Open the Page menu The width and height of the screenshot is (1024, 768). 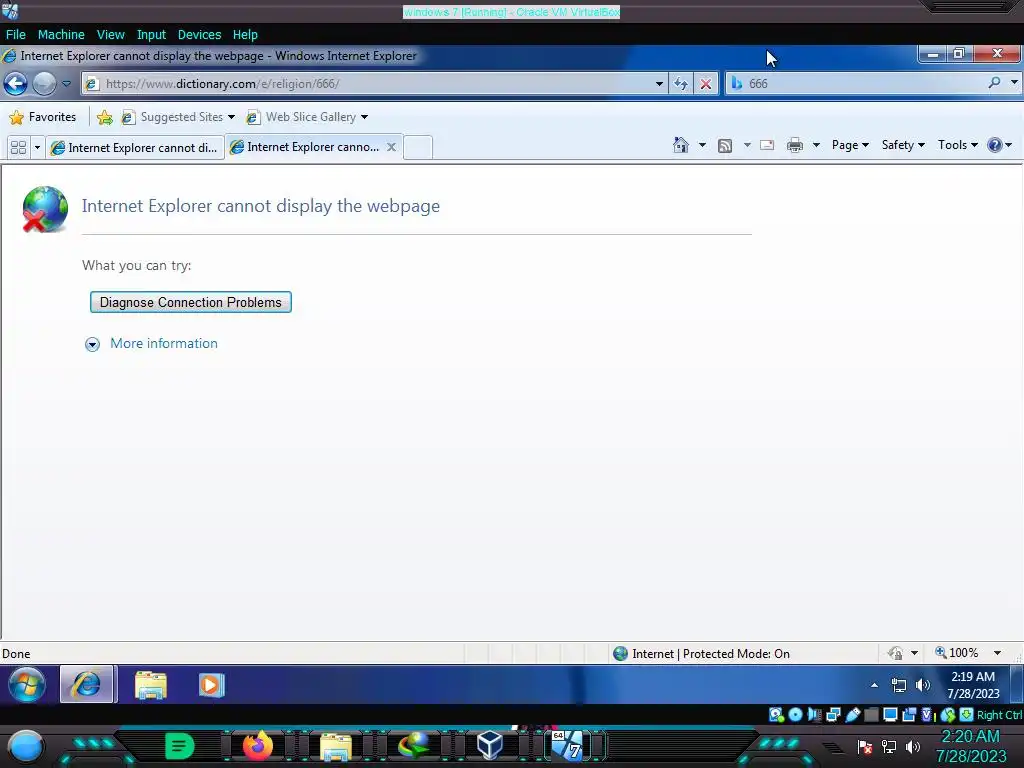point(850,145)
